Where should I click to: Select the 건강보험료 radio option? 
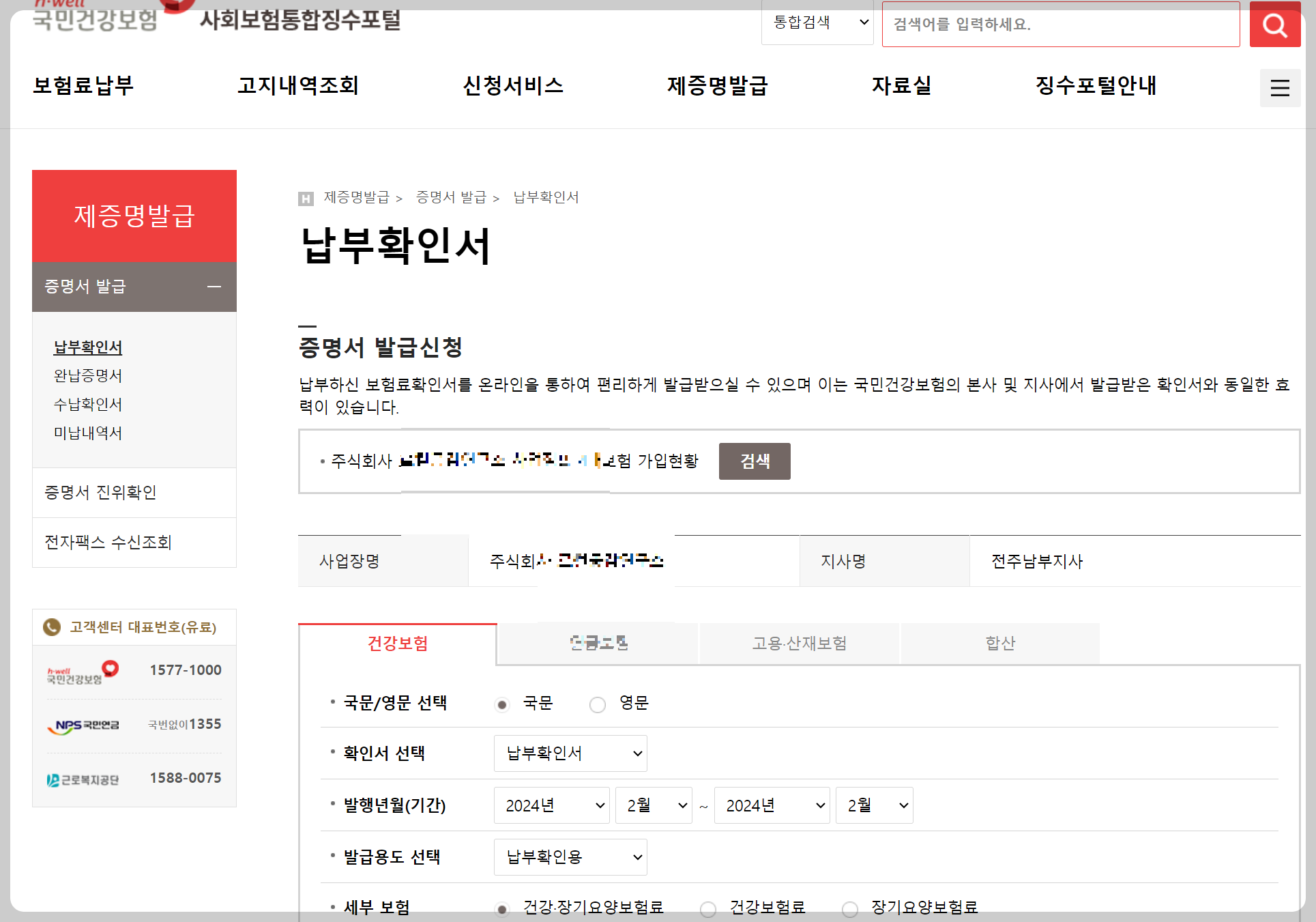pyautogui.click(x=708, y=909)
